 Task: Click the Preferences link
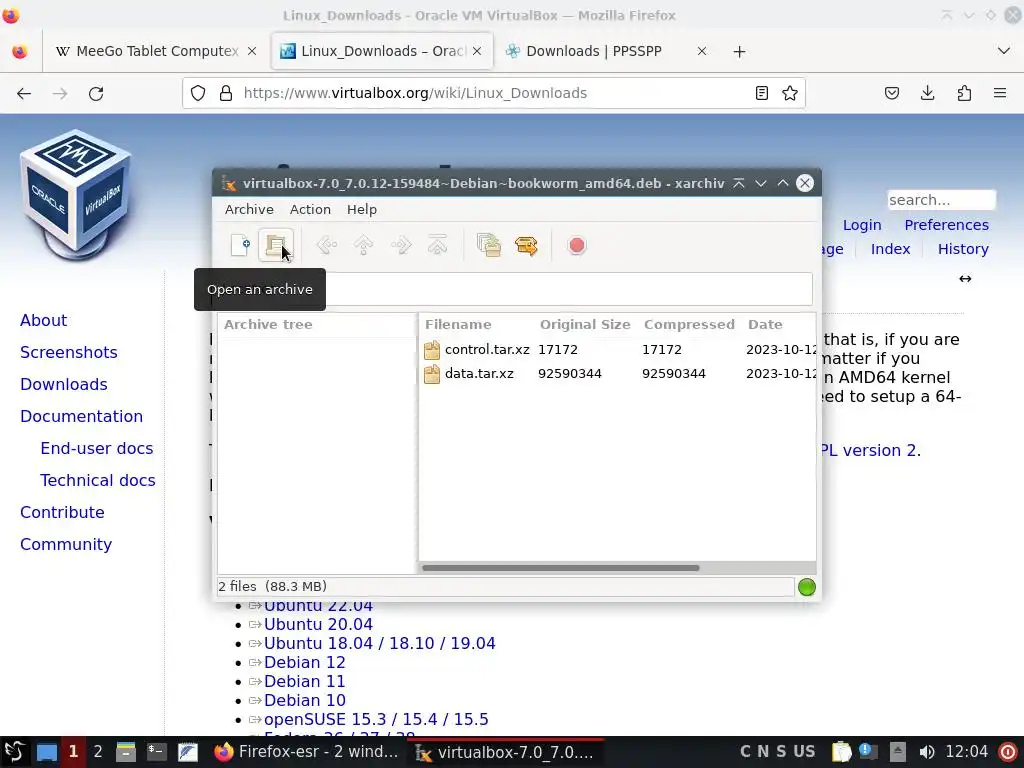tap(946, 225)
